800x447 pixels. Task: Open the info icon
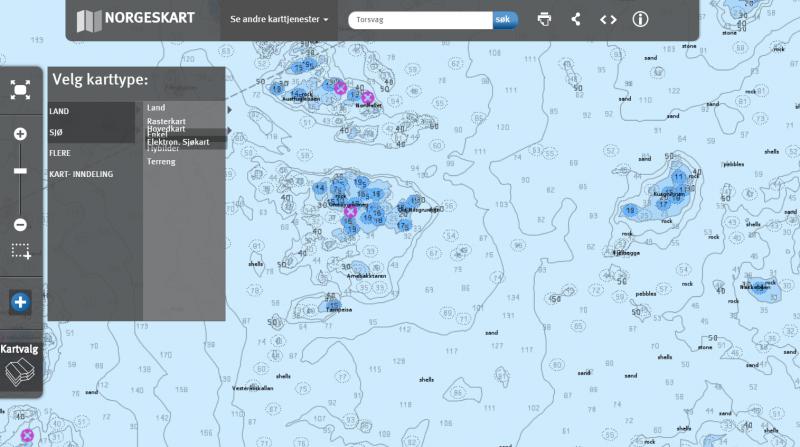pyautogui.click(x=640, y=19)
